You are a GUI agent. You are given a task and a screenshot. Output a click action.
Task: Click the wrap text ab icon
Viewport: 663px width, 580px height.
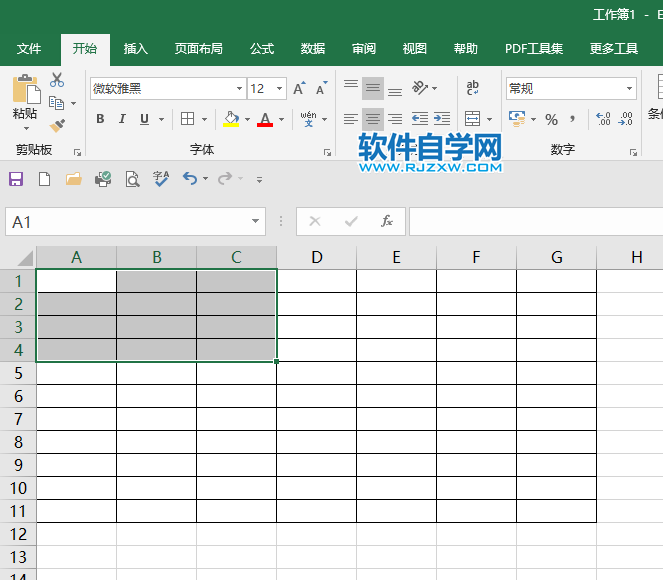pyautogui.click(x=473, y=88)
